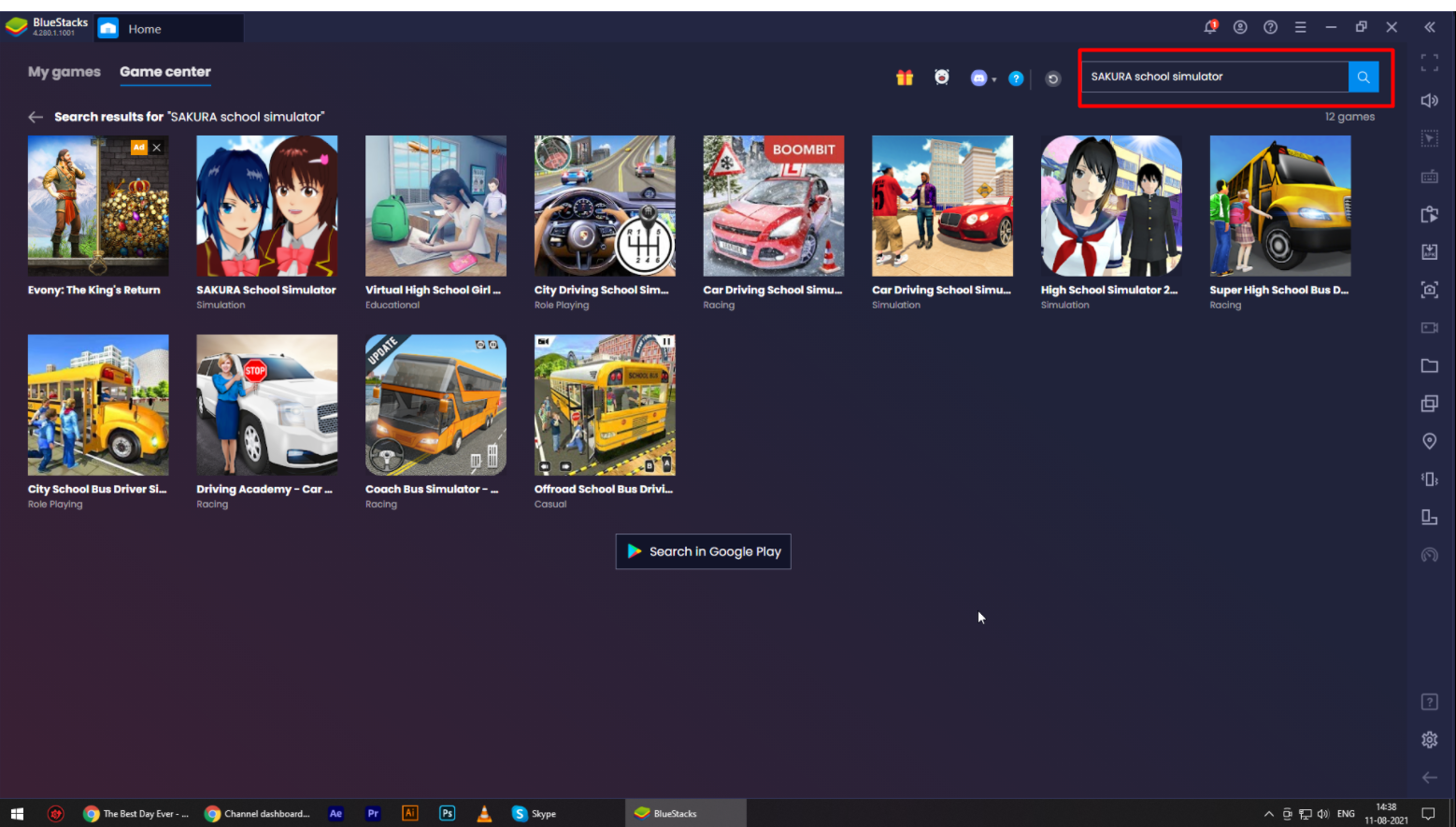Go back from search results arrow
The image size is (1456, 827).
click(36, 117)
